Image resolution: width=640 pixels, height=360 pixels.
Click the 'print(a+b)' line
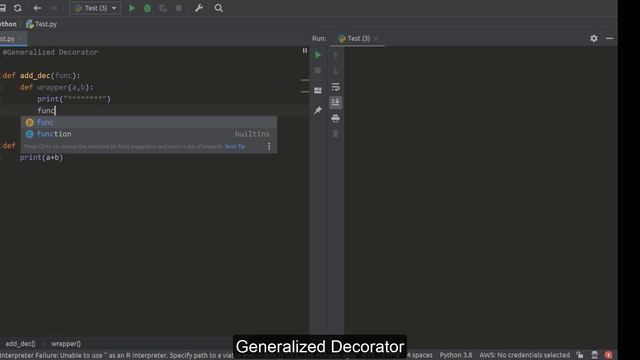(41, 157)
